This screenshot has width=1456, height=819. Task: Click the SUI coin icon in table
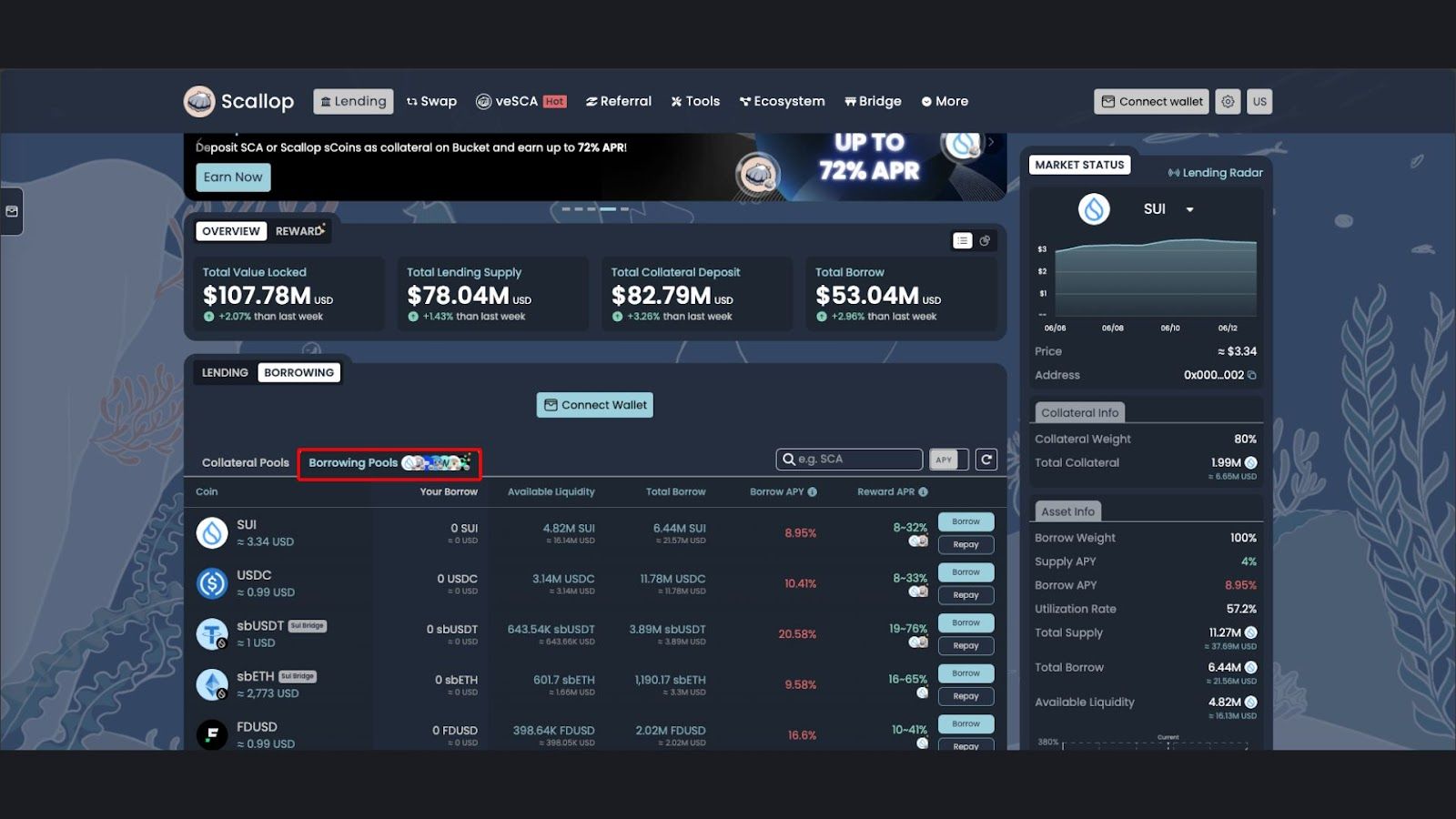pyautogui.click(x=212, y=532)
